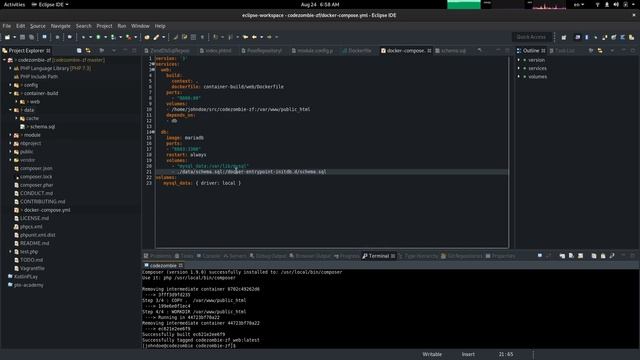Screen dimensions: 640x360
Task: Open the Navigate menu
Action: tap(60, 26)
